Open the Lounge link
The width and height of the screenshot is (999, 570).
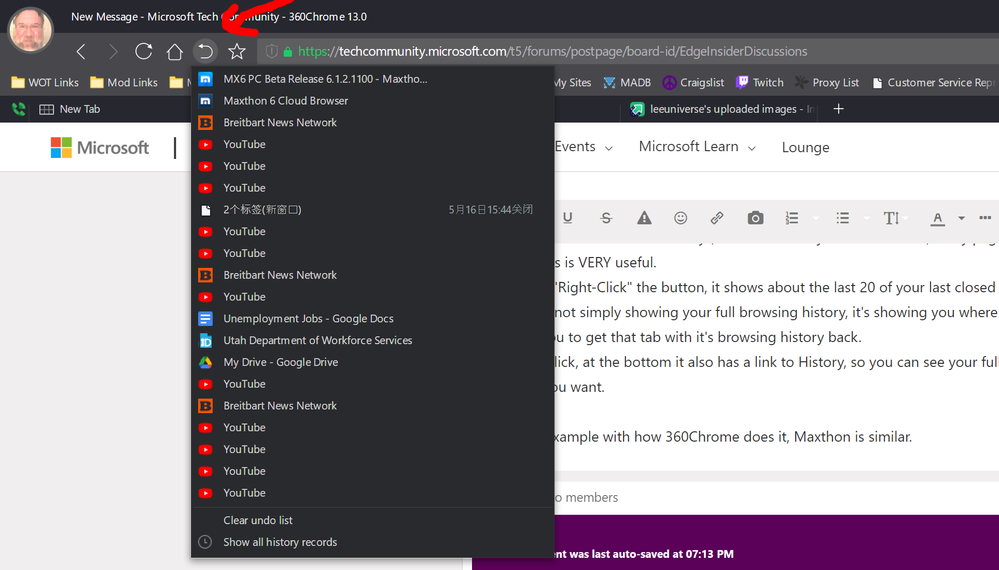pos(805,147)
